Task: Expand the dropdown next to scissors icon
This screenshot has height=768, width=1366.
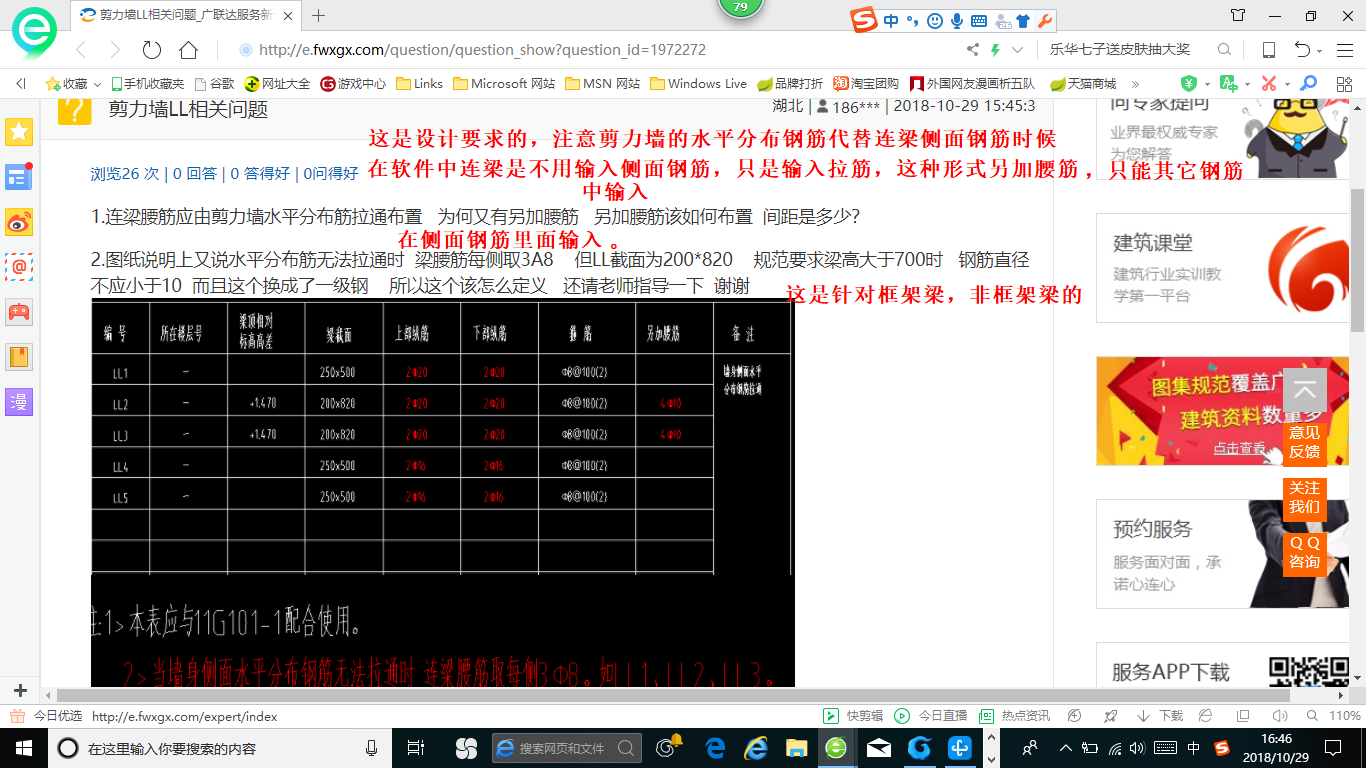Action: (x=1287, y=84)
